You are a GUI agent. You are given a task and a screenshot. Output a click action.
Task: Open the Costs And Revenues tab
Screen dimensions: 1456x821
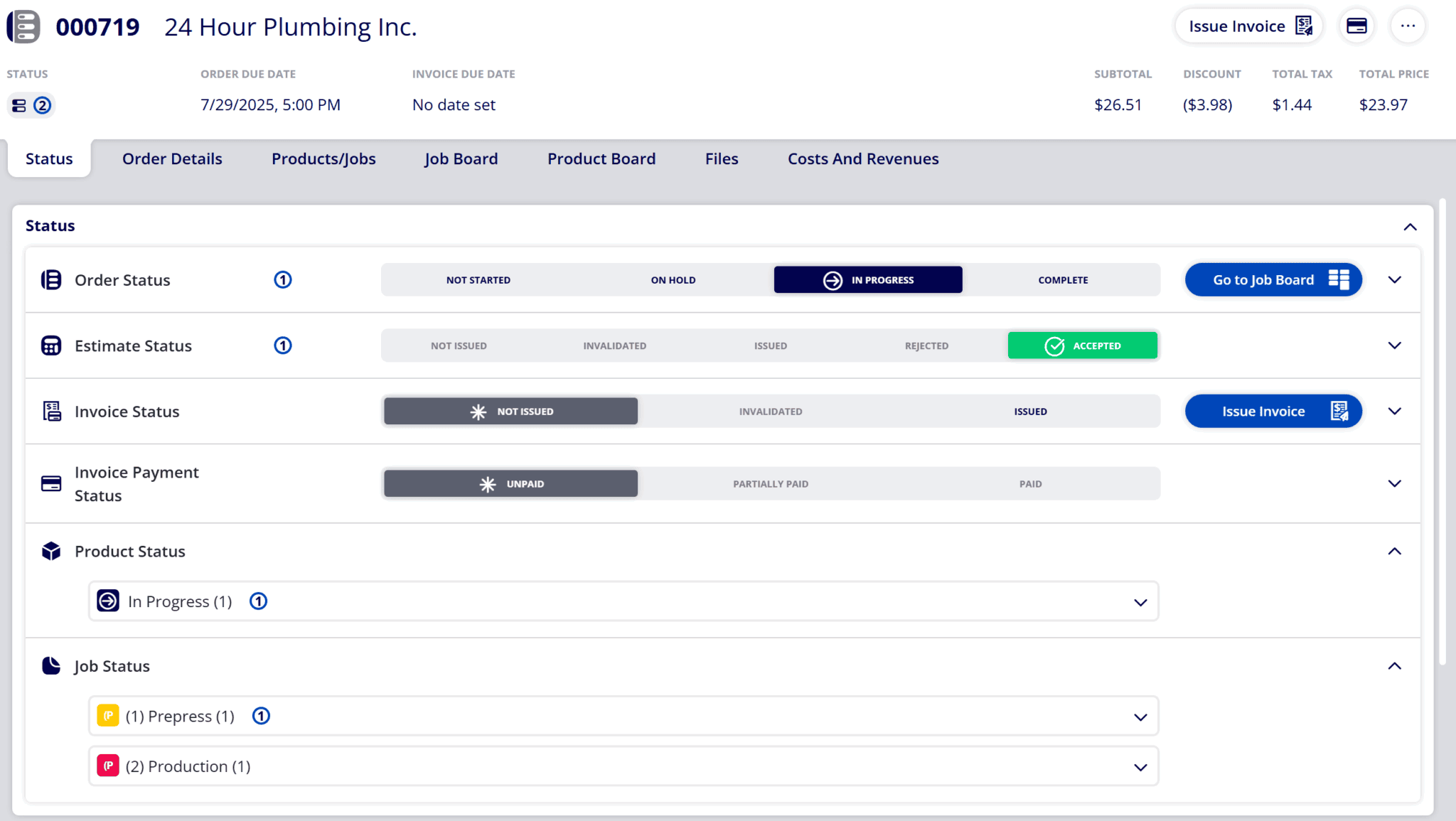pos(862,159)
